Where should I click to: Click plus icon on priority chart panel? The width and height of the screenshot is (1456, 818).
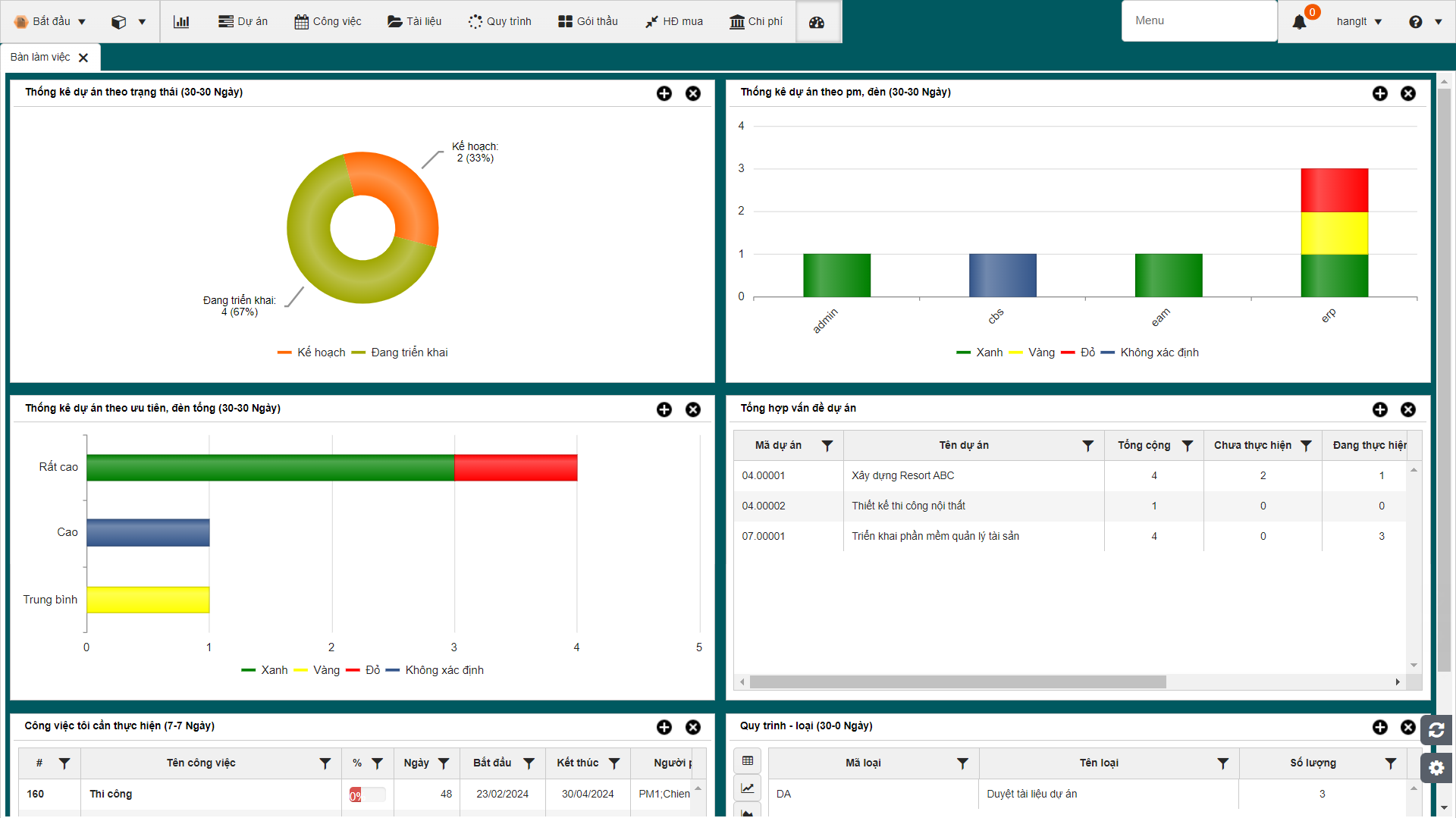point(664,409)
